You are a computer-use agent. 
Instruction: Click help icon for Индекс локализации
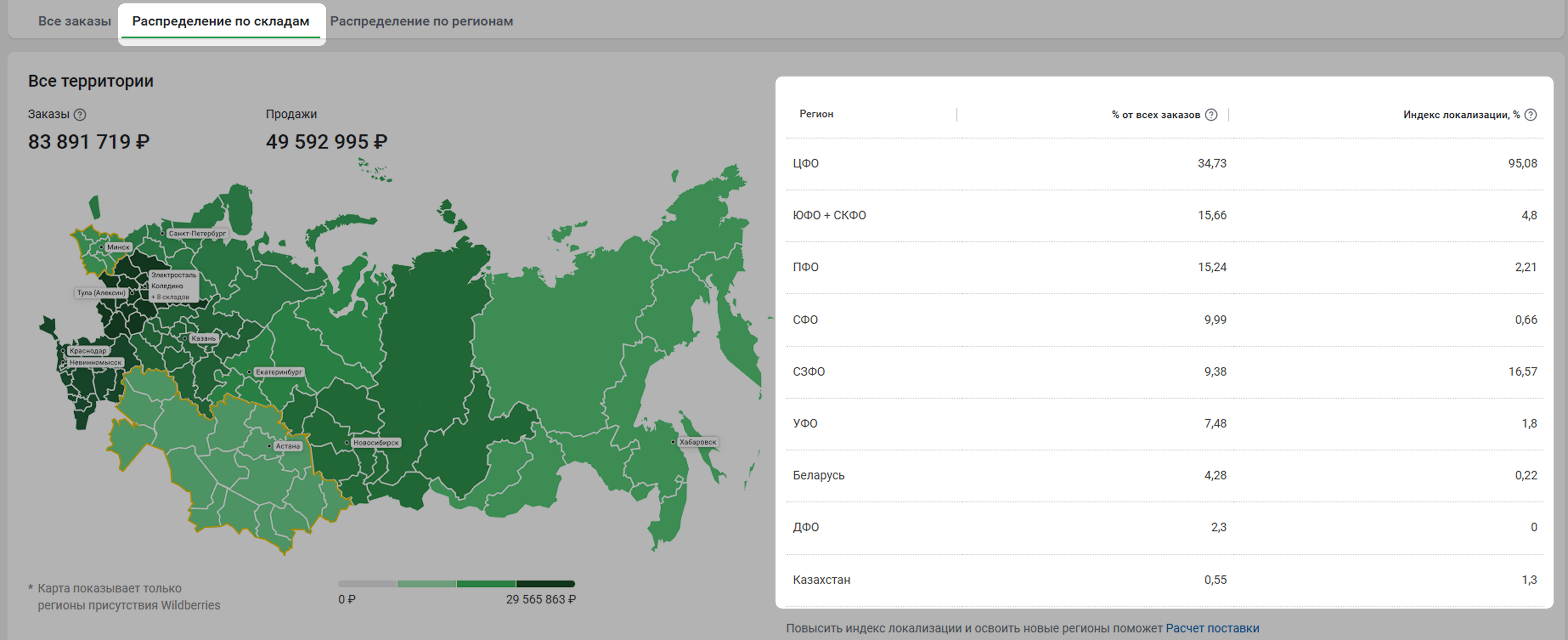click(1531, 114)
